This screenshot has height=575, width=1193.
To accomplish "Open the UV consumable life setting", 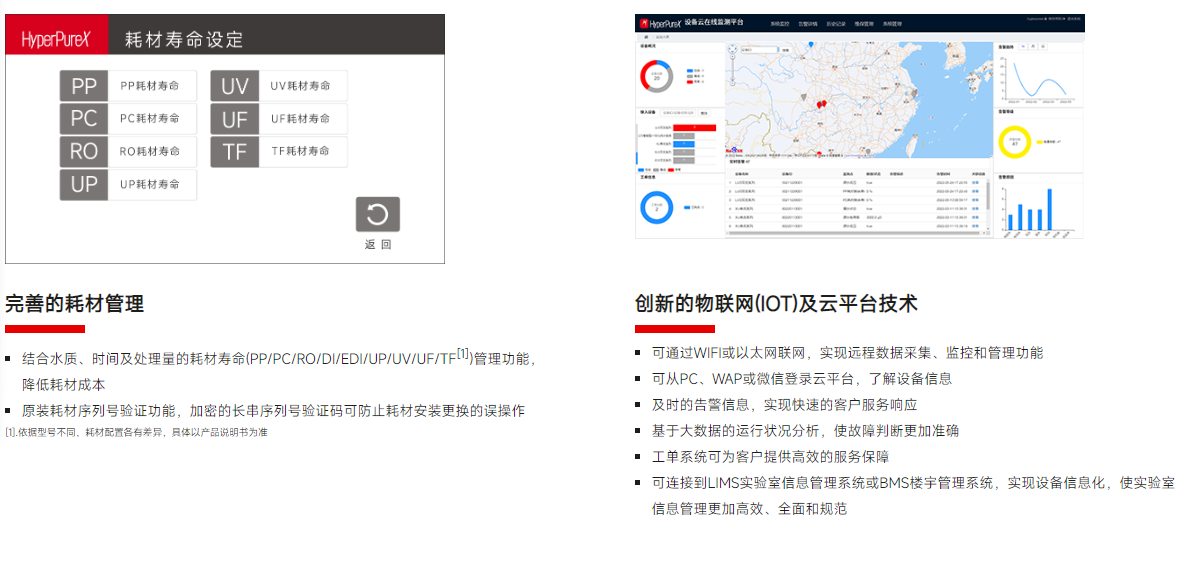I will pos(278,86).
